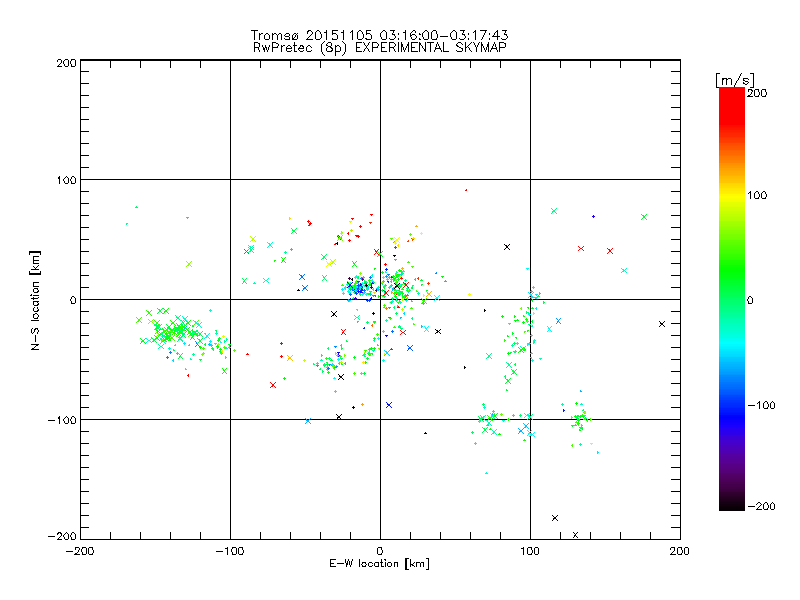Image resolution: width=800 pixels, height=600 pixels.
Task: Click the 'E-W location [km]' axis label
Action: click(379, 564)
